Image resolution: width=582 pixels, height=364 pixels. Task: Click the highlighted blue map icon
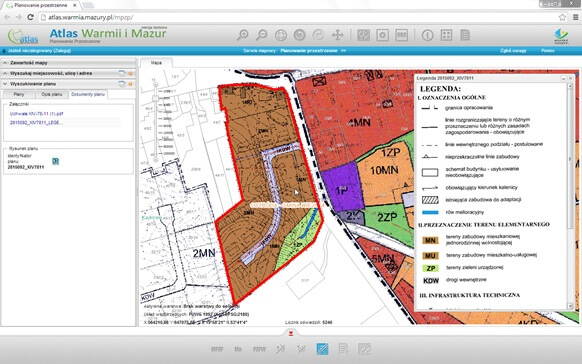322,349
